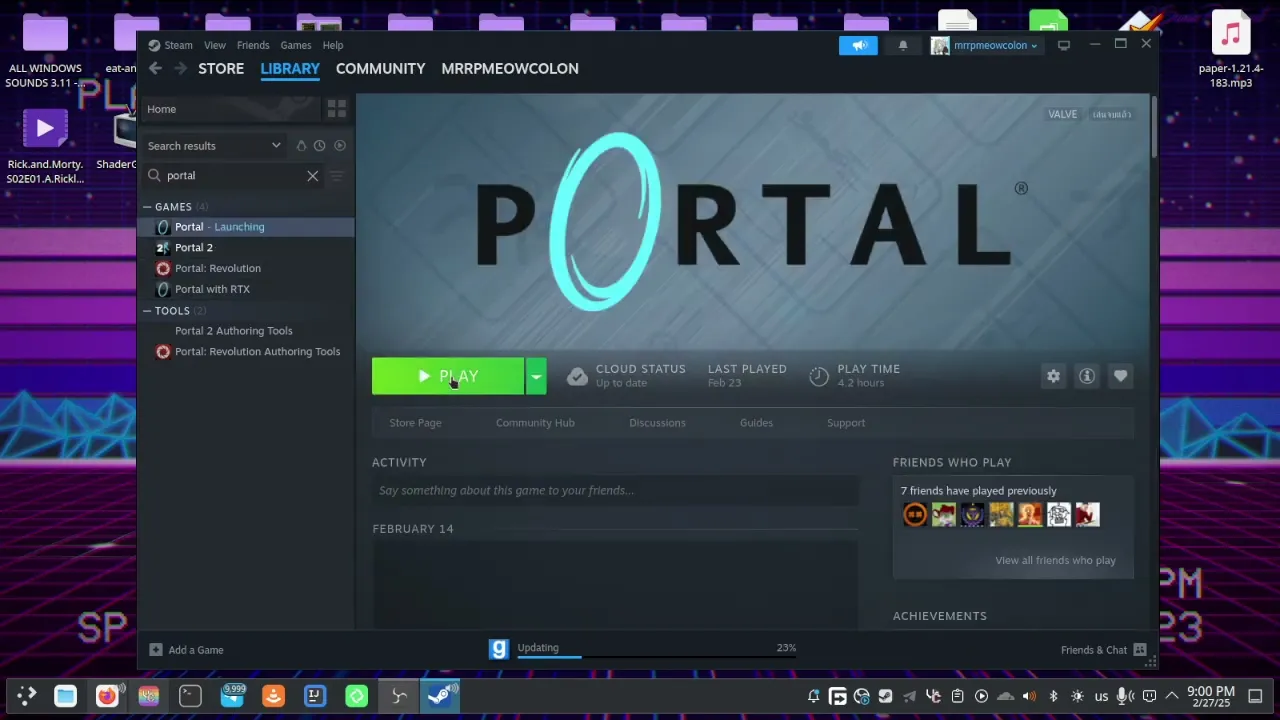Collapse the GAMES category
Image resolution: width=1280 pixels, height=720 pixels.
click(x=147, y=207)
